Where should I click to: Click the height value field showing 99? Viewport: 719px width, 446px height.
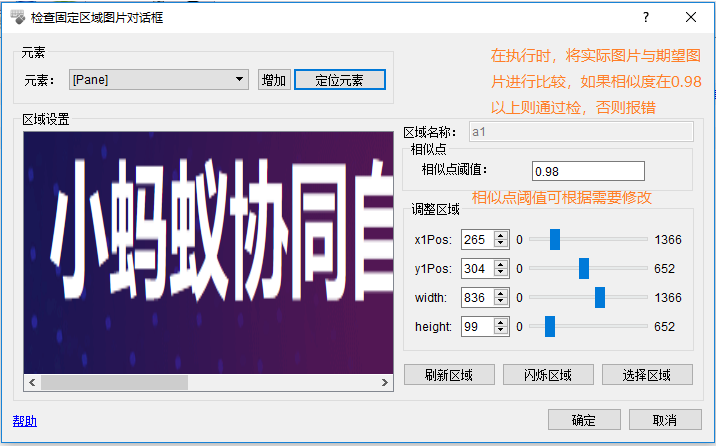[x=477, y=327]
